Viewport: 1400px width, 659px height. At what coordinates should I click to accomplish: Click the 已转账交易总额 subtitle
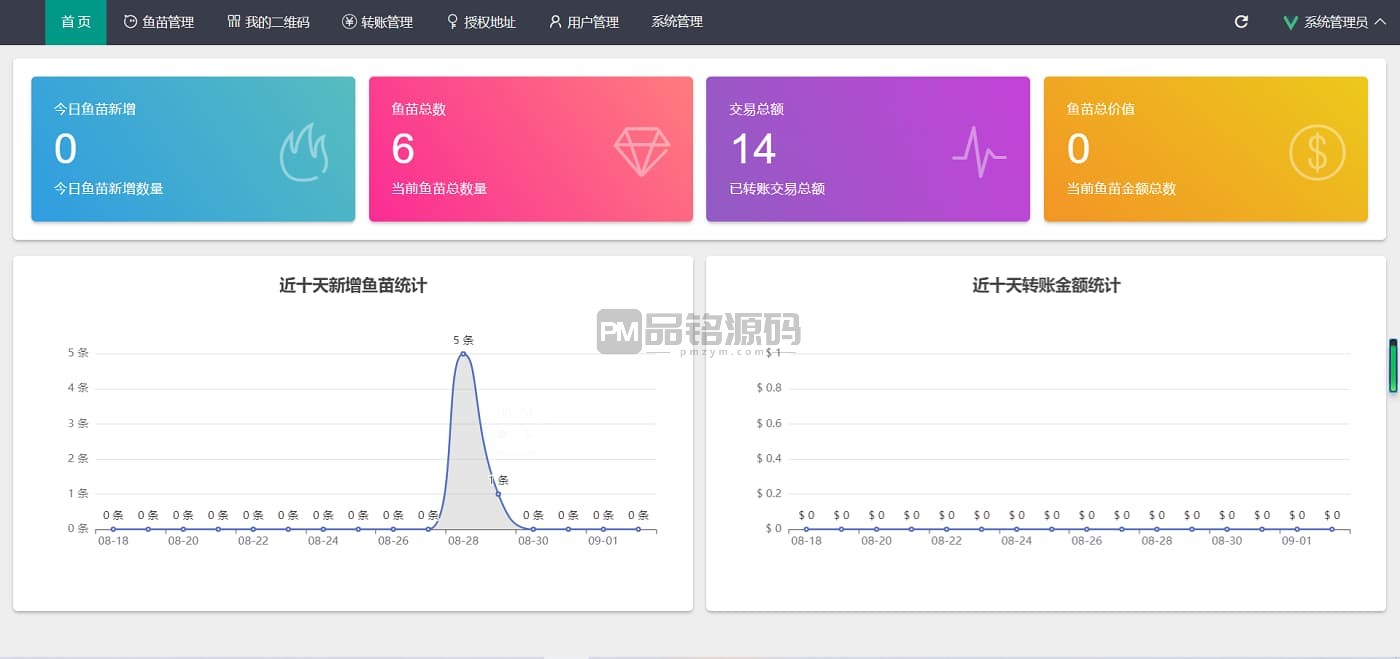point(777,188)
